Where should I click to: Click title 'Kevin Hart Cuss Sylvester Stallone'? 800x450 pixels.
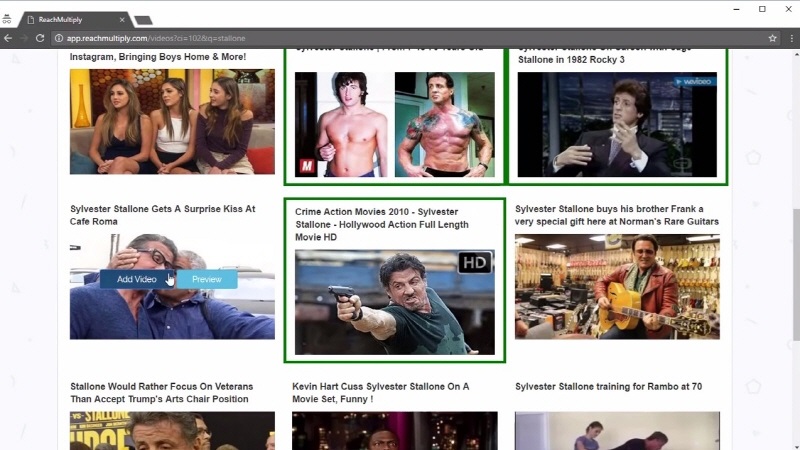pyautogui.click(x=381, y=392)
